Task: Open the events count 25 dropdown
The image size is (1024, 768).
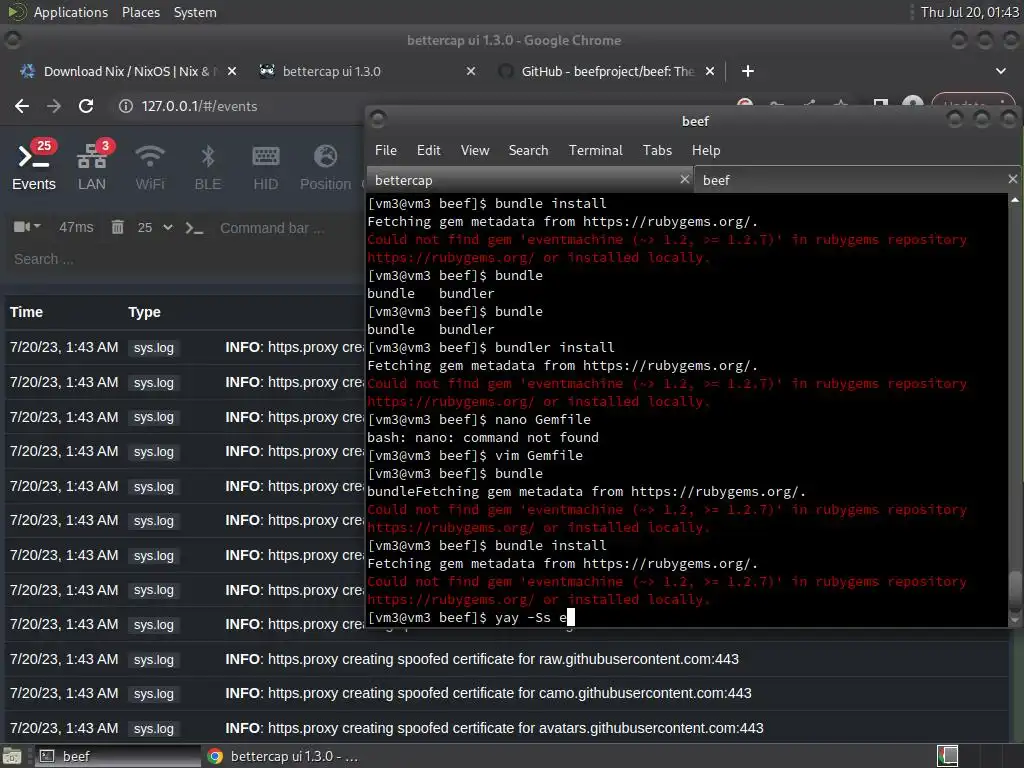Action: (155, 227)
